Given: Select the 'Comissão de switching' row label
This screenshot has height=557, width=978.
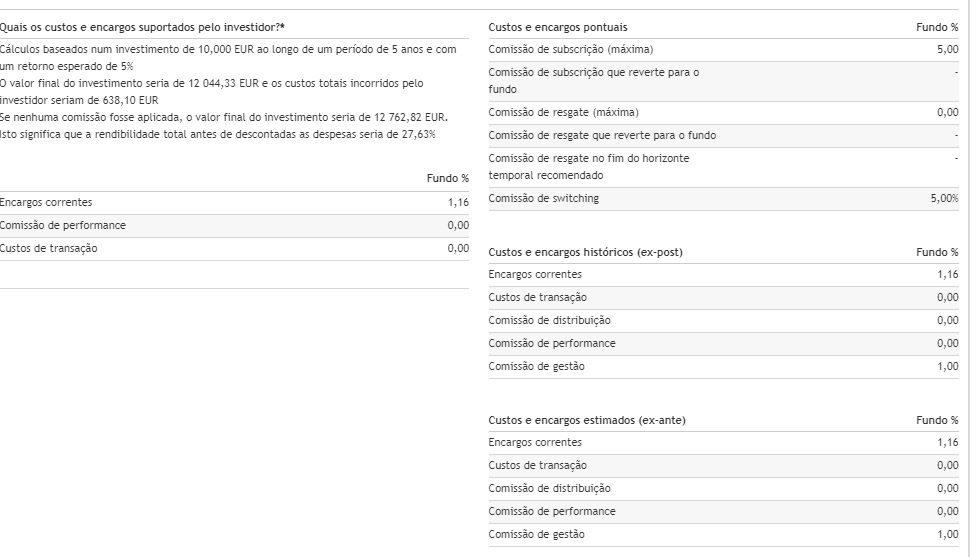Looking at the screenshot, I should coord(543,198).
